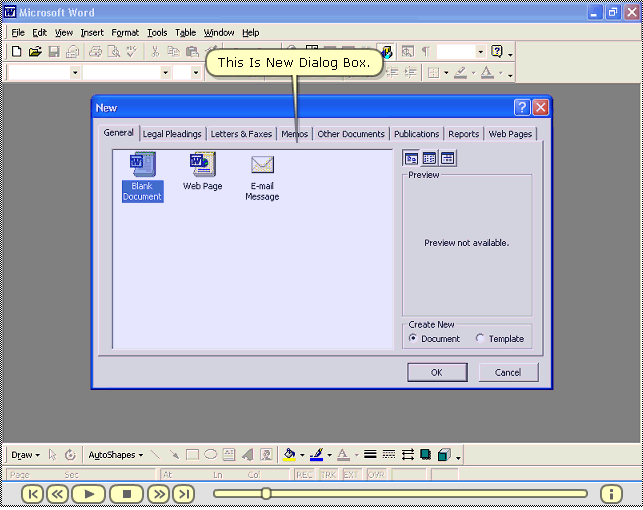
Task: Click Cancel in the New dialog
Action: click(508, 372)
